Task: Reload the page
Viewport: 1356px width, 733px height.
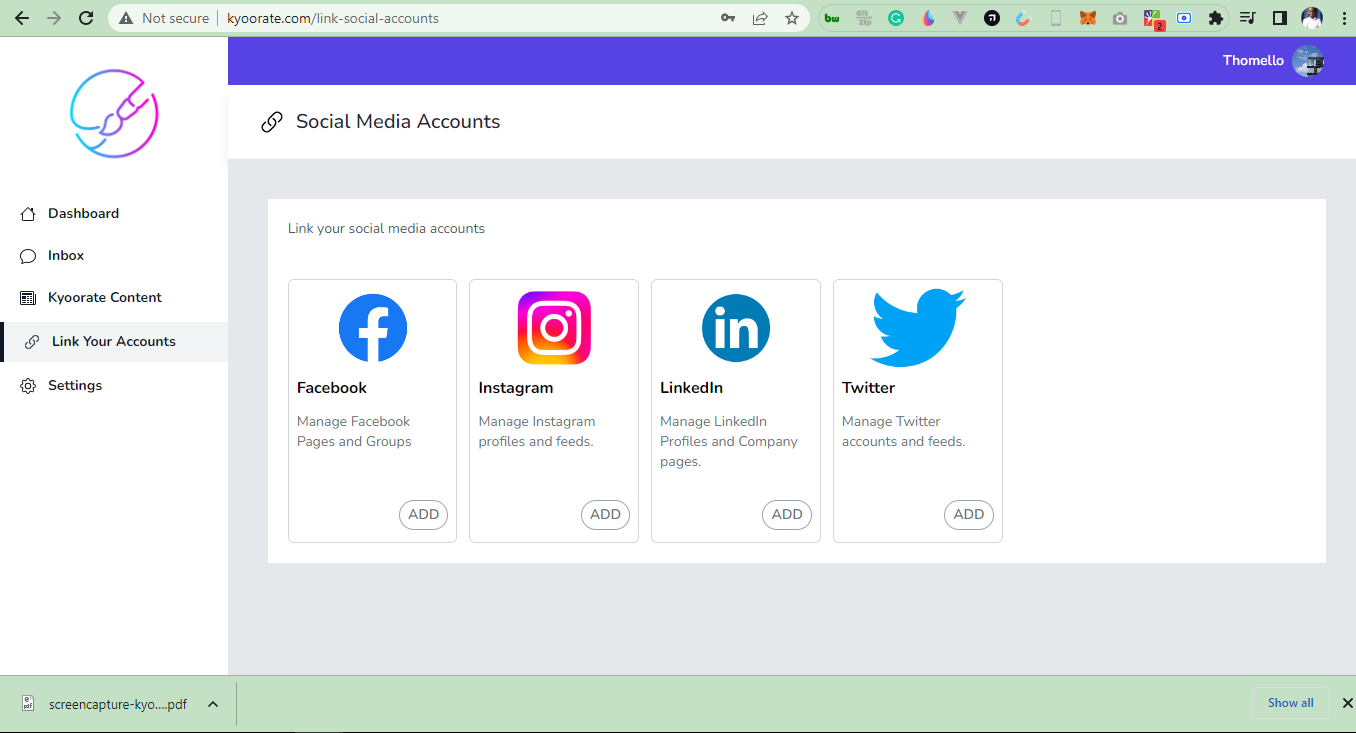Action: pos(86,18)
